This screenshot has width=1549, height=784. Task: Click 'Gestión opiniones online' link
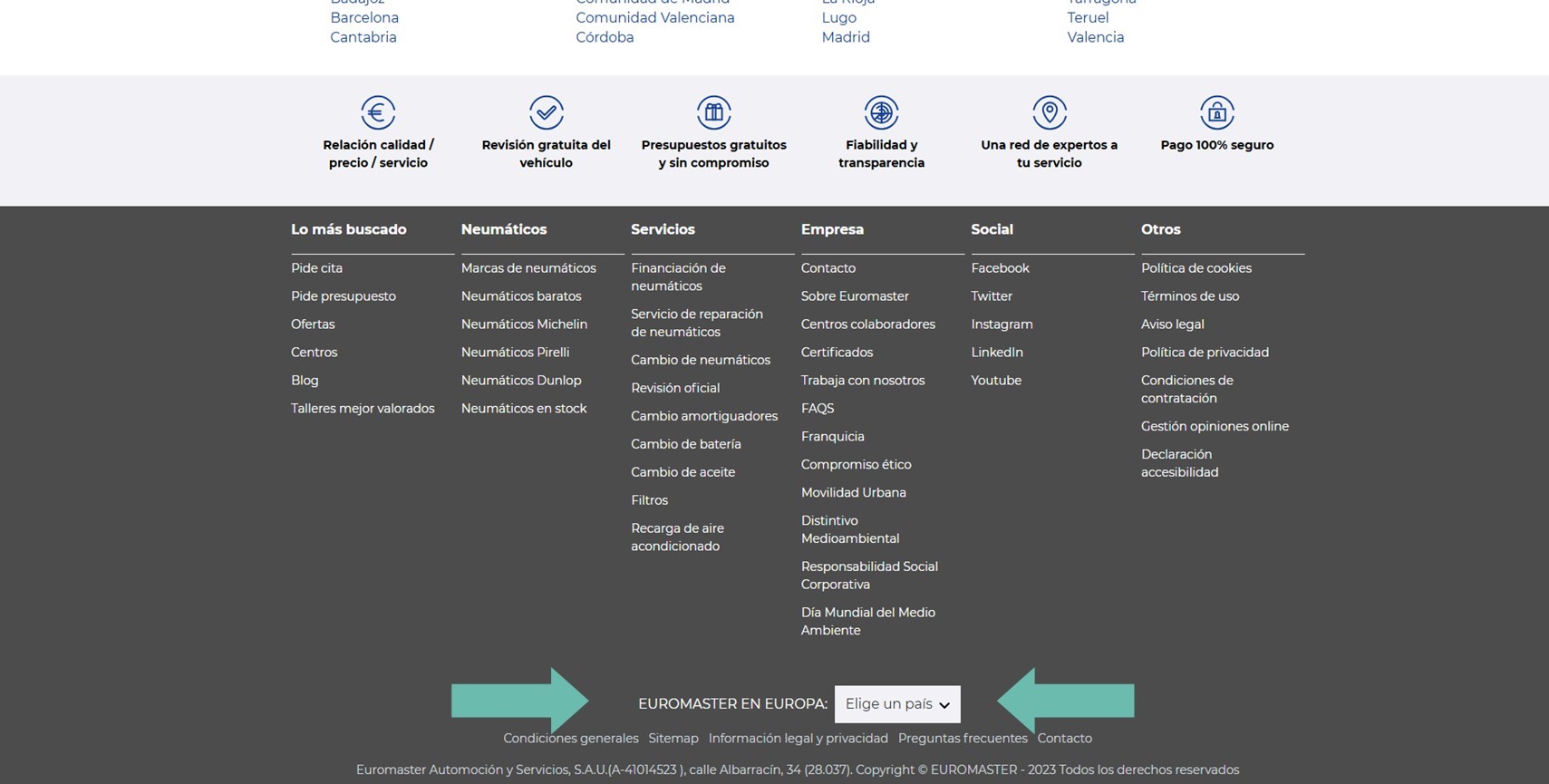[x=1215, y=427]
